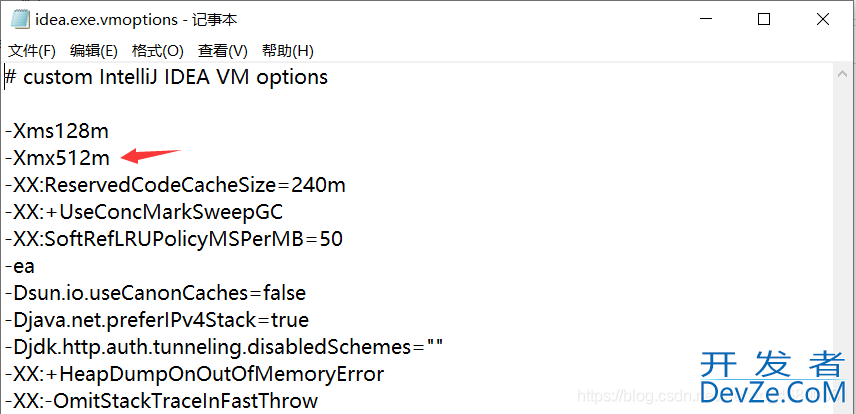Open the 查看(V) menu
The image size is (856, 414).
223,51
